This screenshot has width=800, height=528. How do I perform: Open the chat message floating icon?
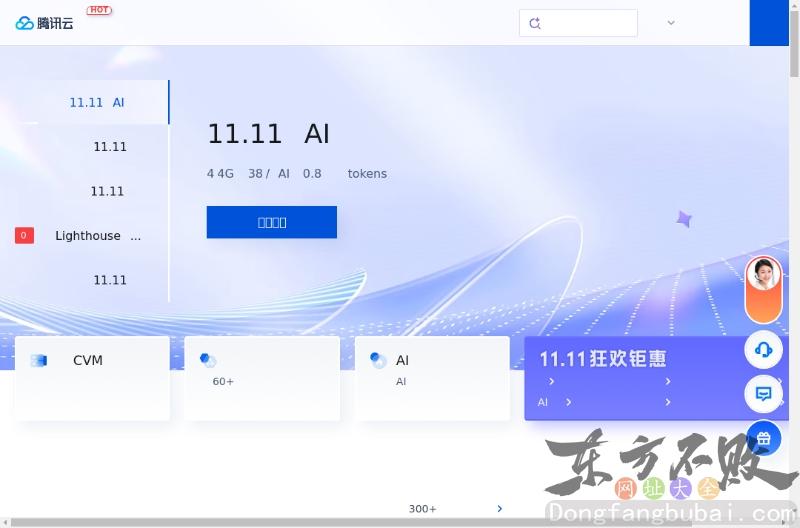(764, 394)
